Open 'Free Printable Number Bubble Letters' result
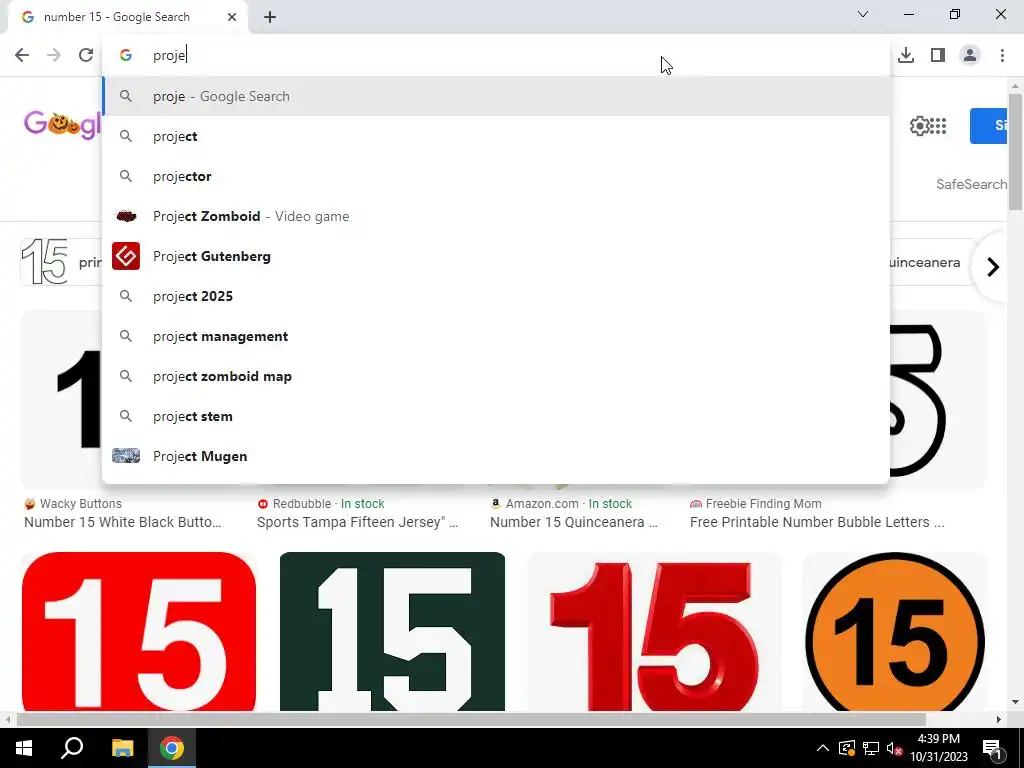Image resolution: width=1024 pixels, height=768 pixels. 817,522
